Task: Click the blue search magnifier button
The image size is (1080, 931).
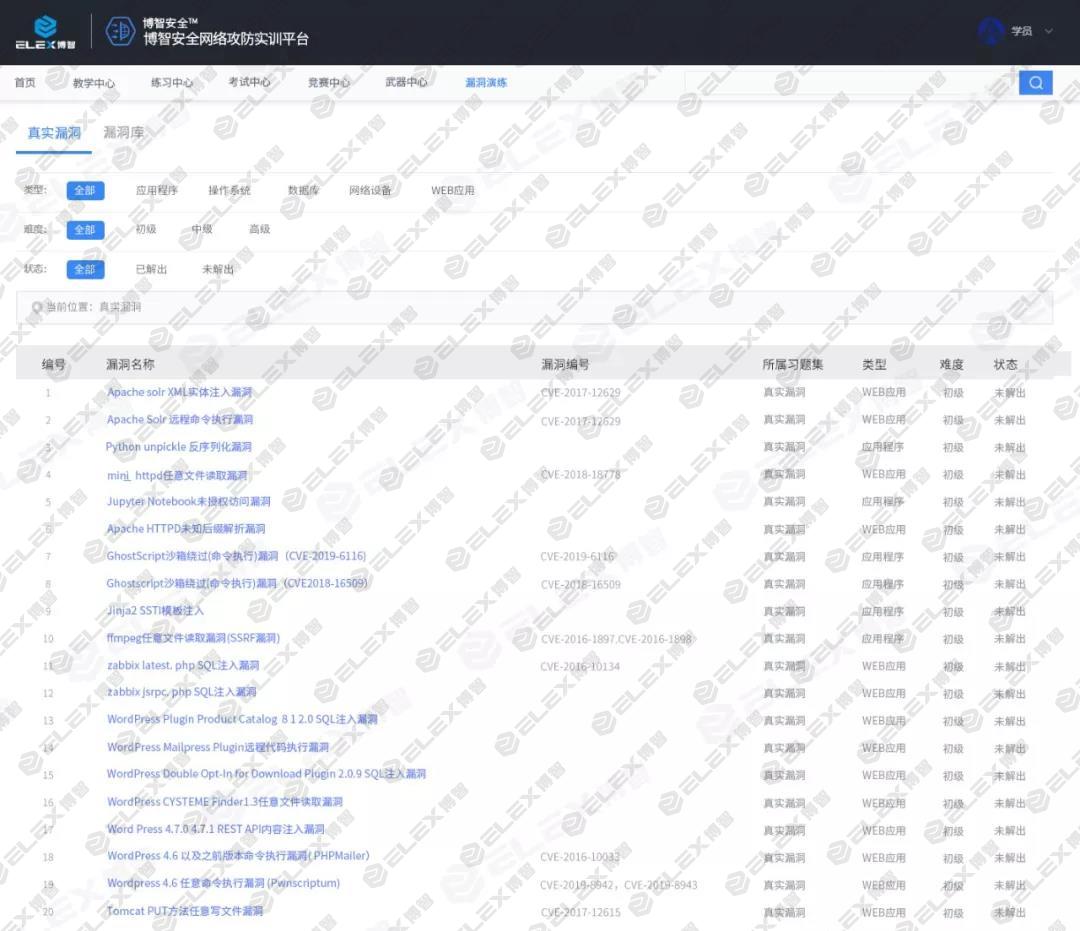Action: click(1035, 83)
